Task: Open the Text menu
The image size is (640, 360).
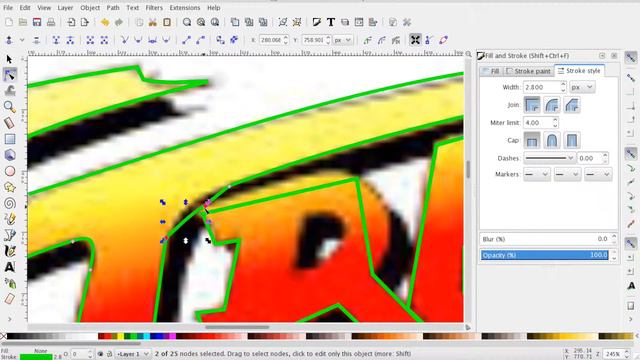Action: (132, 8)
